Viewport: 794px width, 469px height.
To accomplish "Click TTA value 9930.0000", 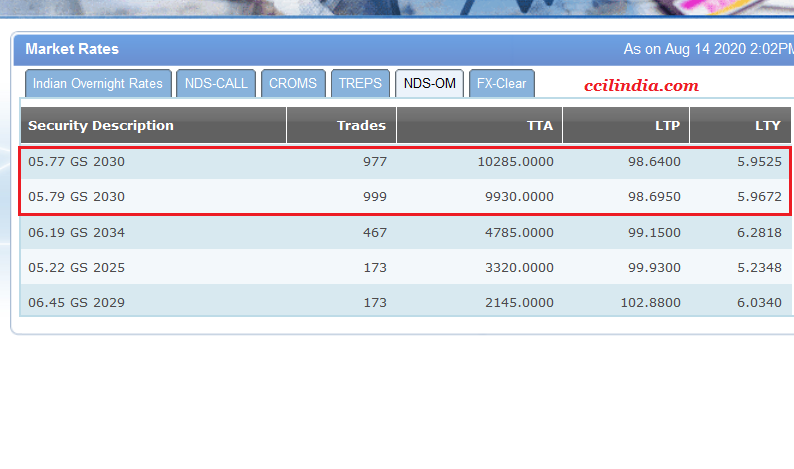I will (519, 197).
